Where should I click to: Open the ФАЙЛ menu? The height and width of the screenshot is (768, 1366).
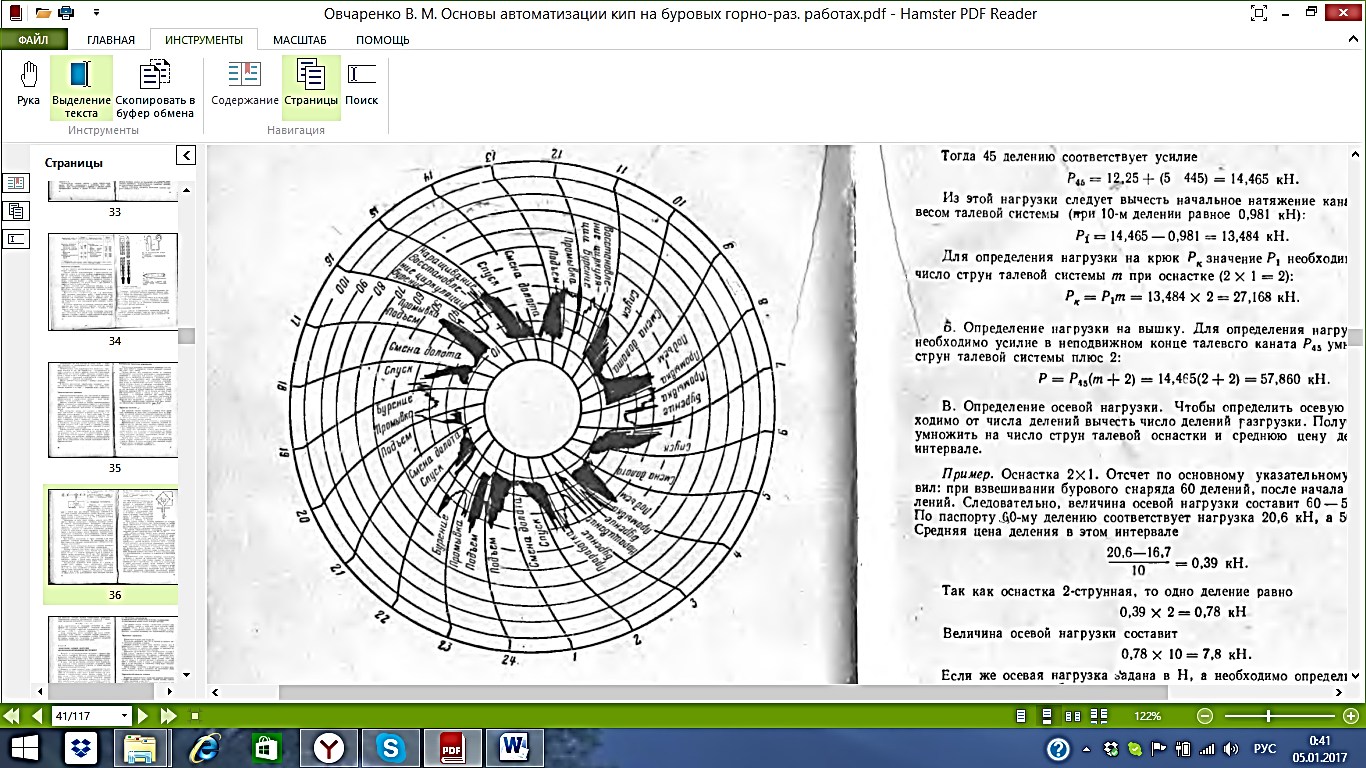tap(34, 40)
